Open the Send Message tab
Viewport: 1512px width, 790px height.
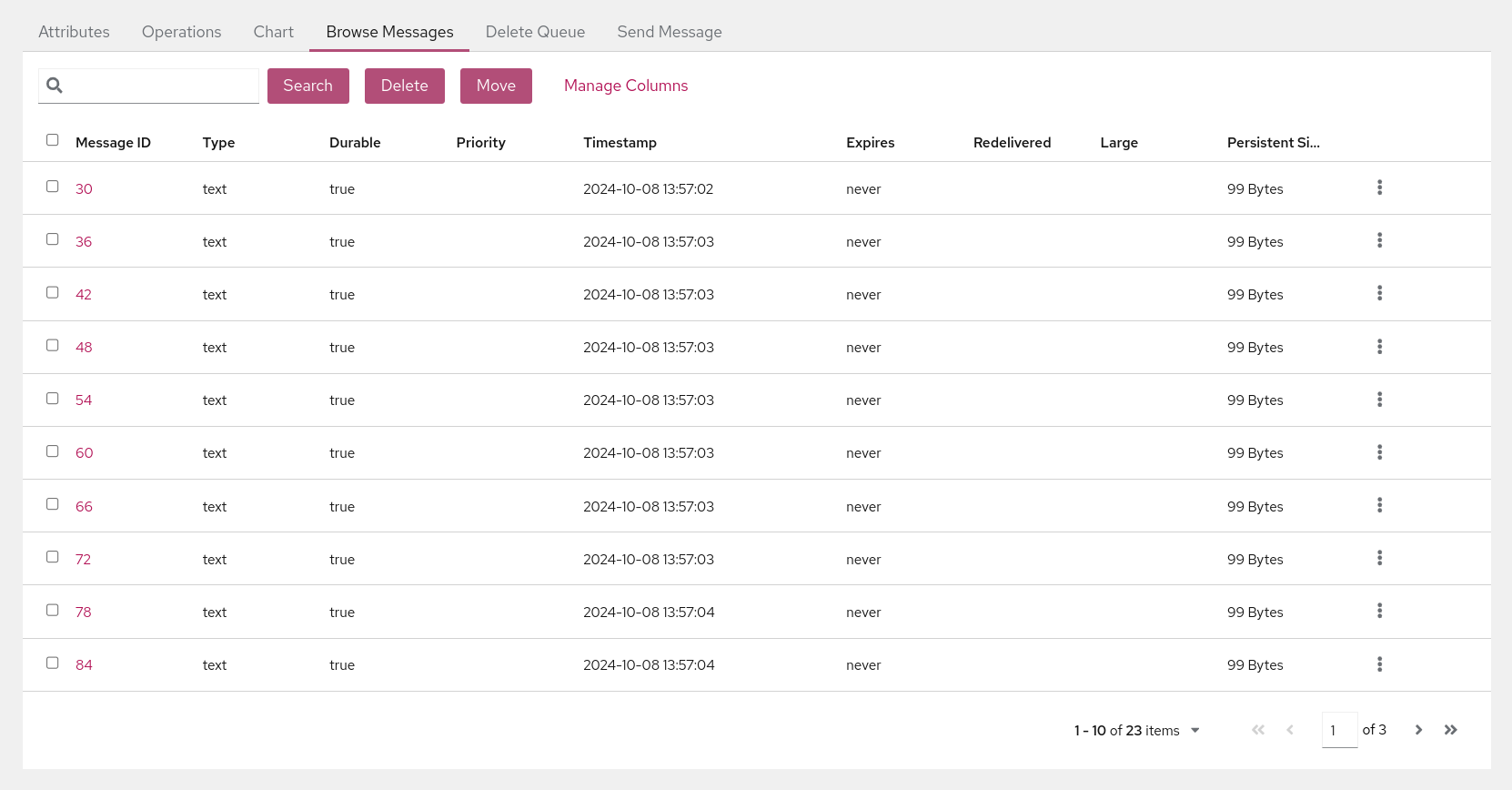(x=669, y=32)
